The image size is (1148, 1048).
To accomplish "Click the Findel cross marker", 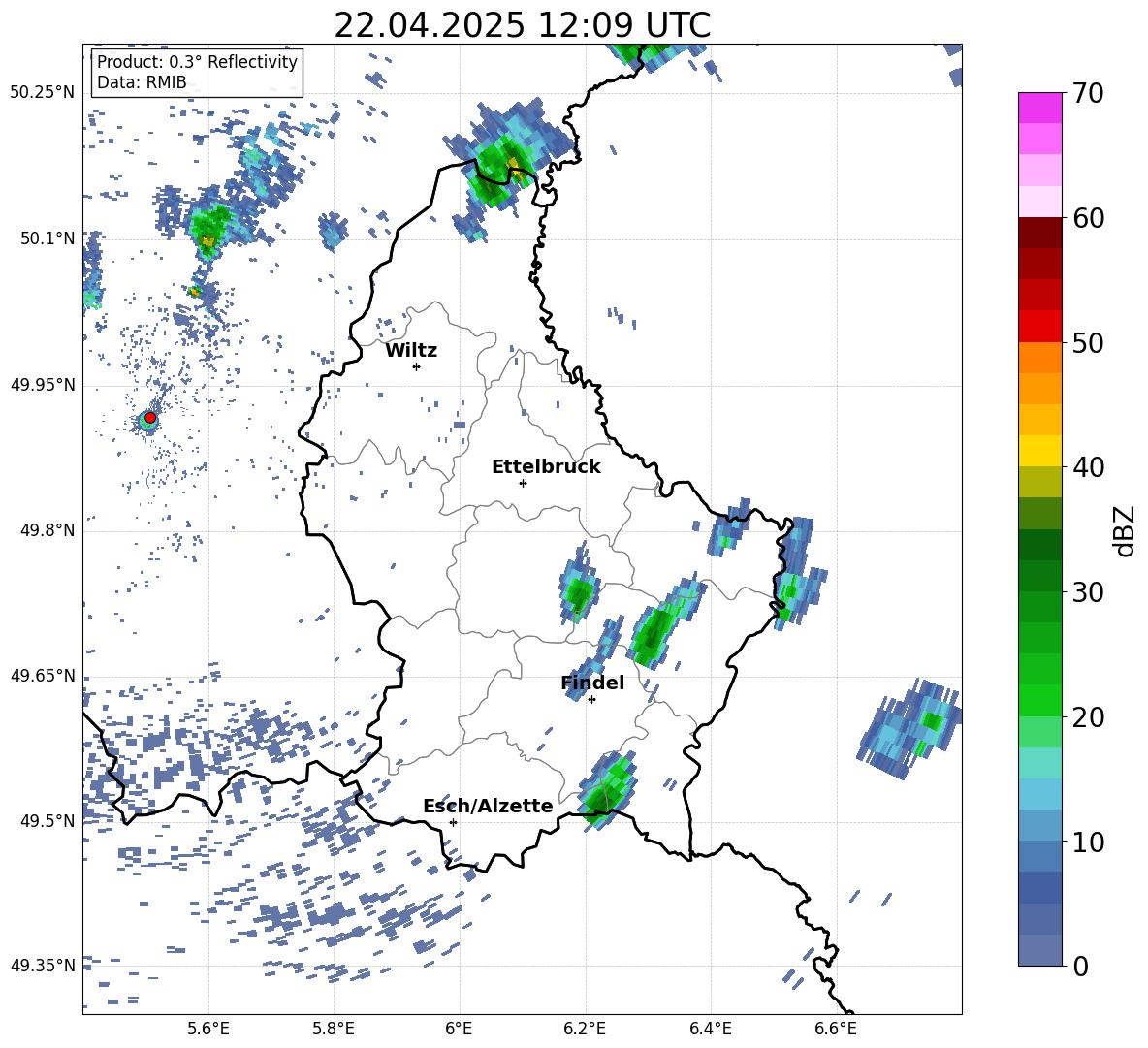I will click(591, 700).
